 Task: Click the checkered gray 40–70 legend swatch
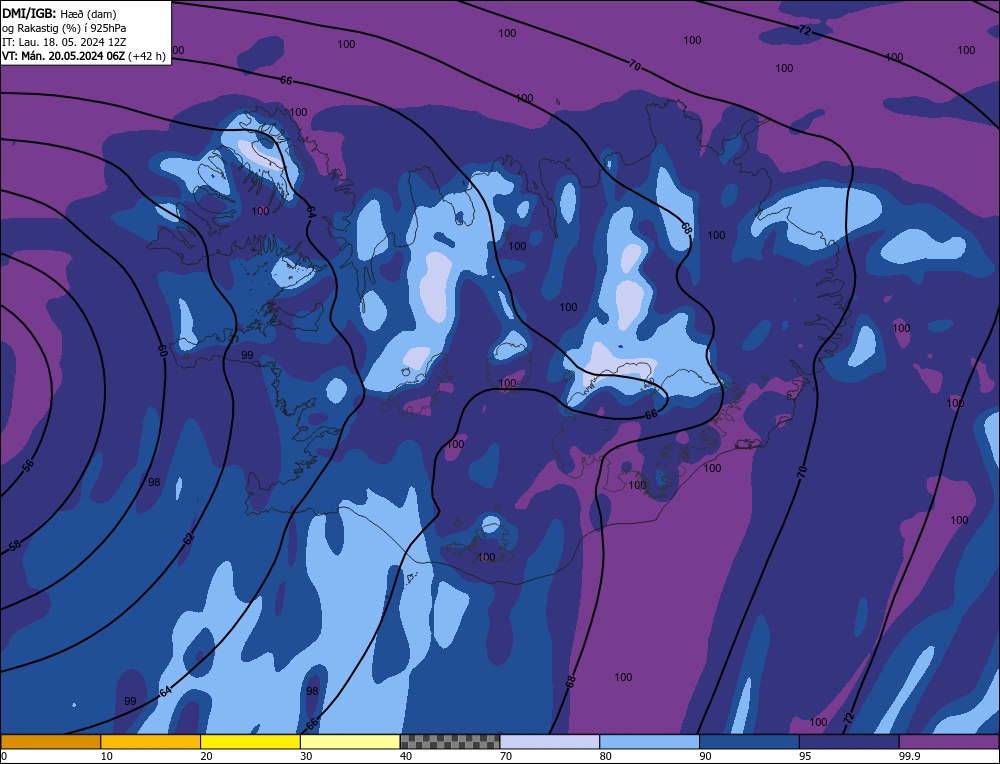coord(450,742)
